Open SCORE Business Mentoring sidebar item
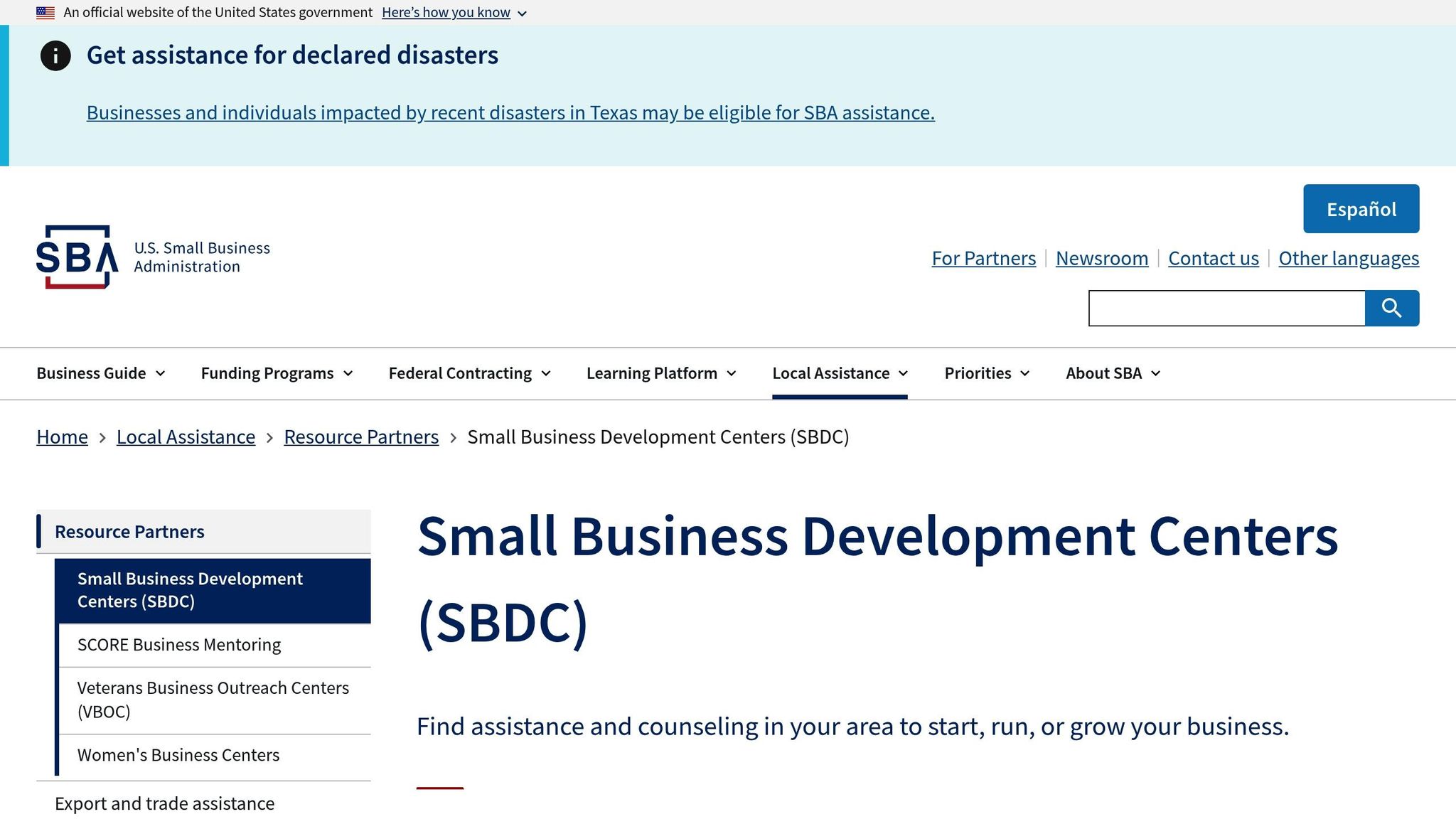 179,645
